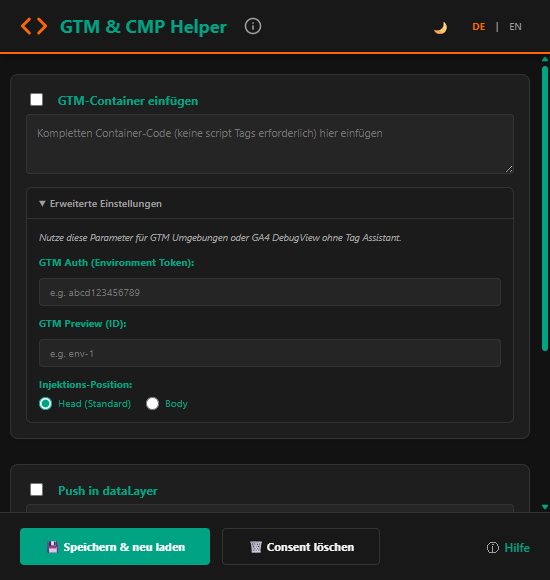Click the Speichern & neu laden button
The height and width of the screenshot is (580, 550).
(115, 547)
